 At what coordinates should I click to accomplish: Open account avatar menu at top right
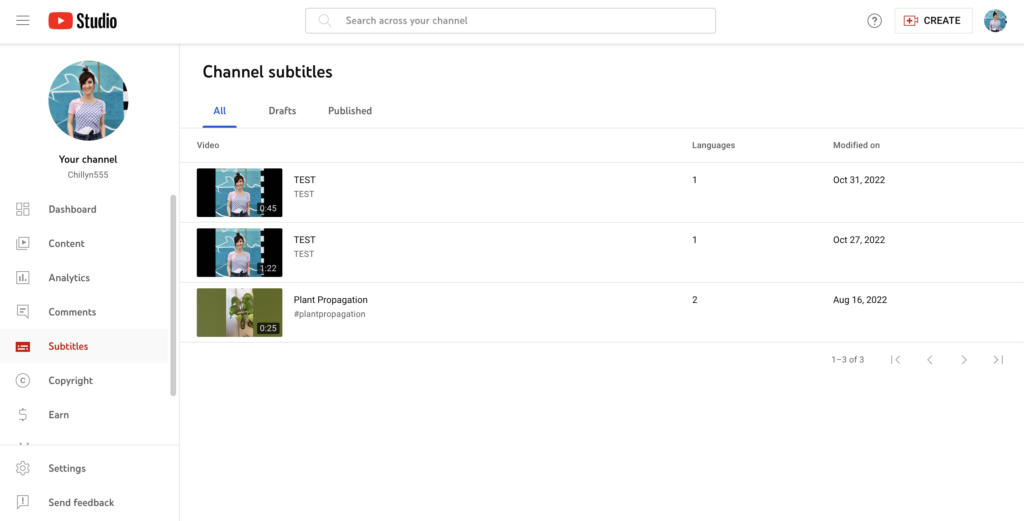click(995, 20)
